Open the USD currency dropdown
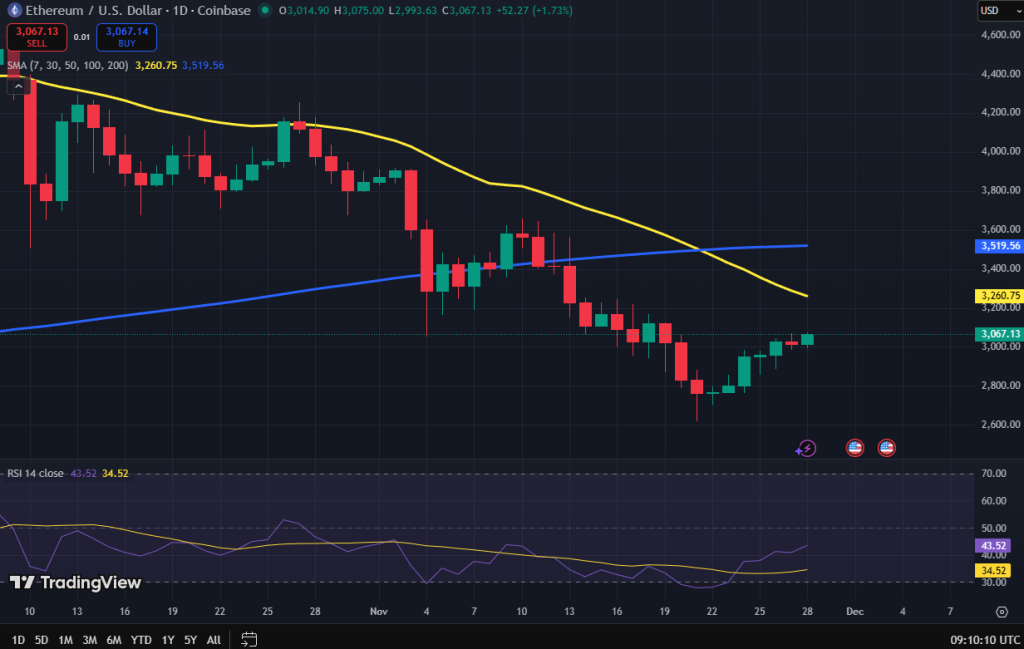 1000,10
